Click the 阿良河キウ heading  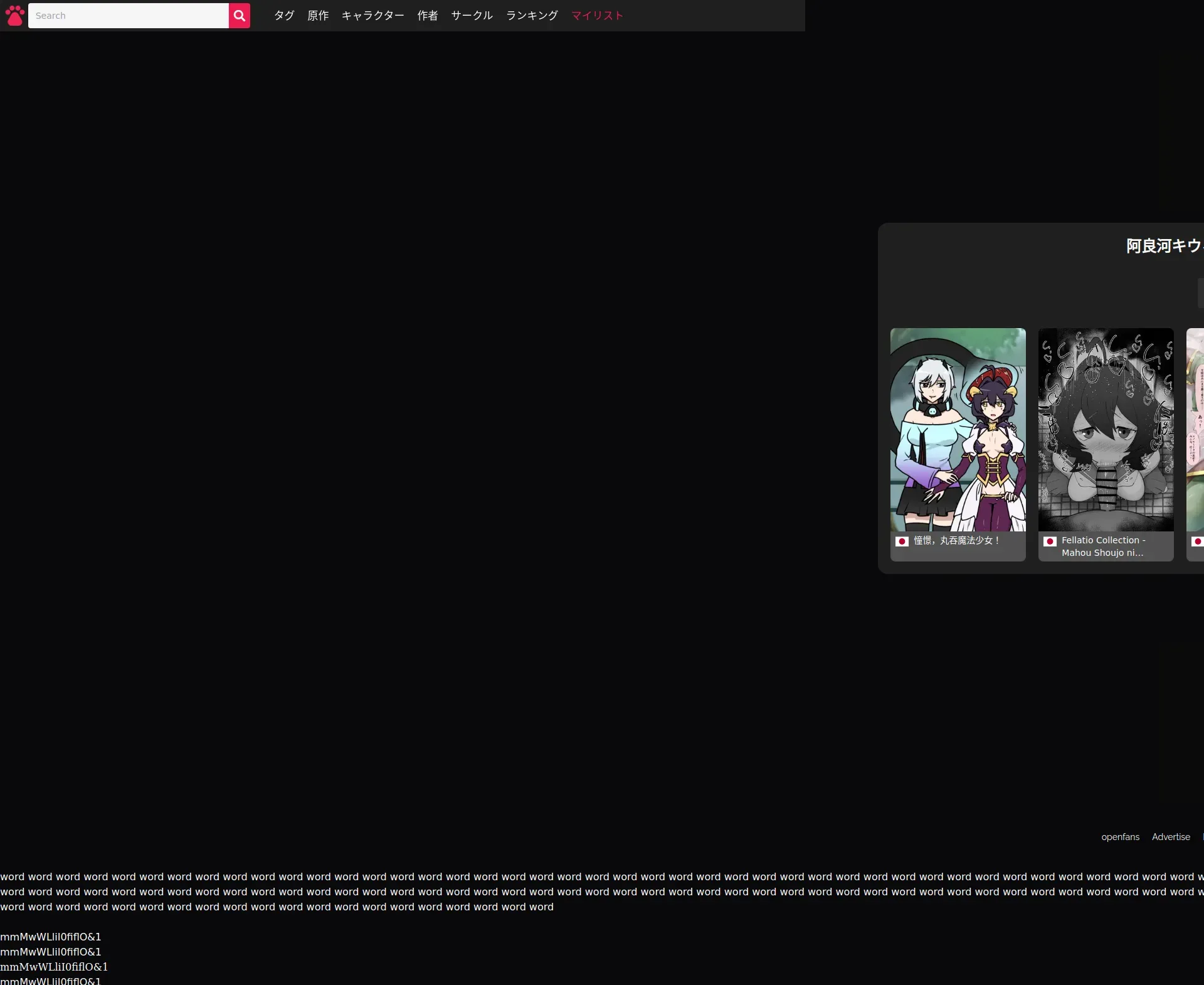pyautogui.click(x=1164, y=246)
